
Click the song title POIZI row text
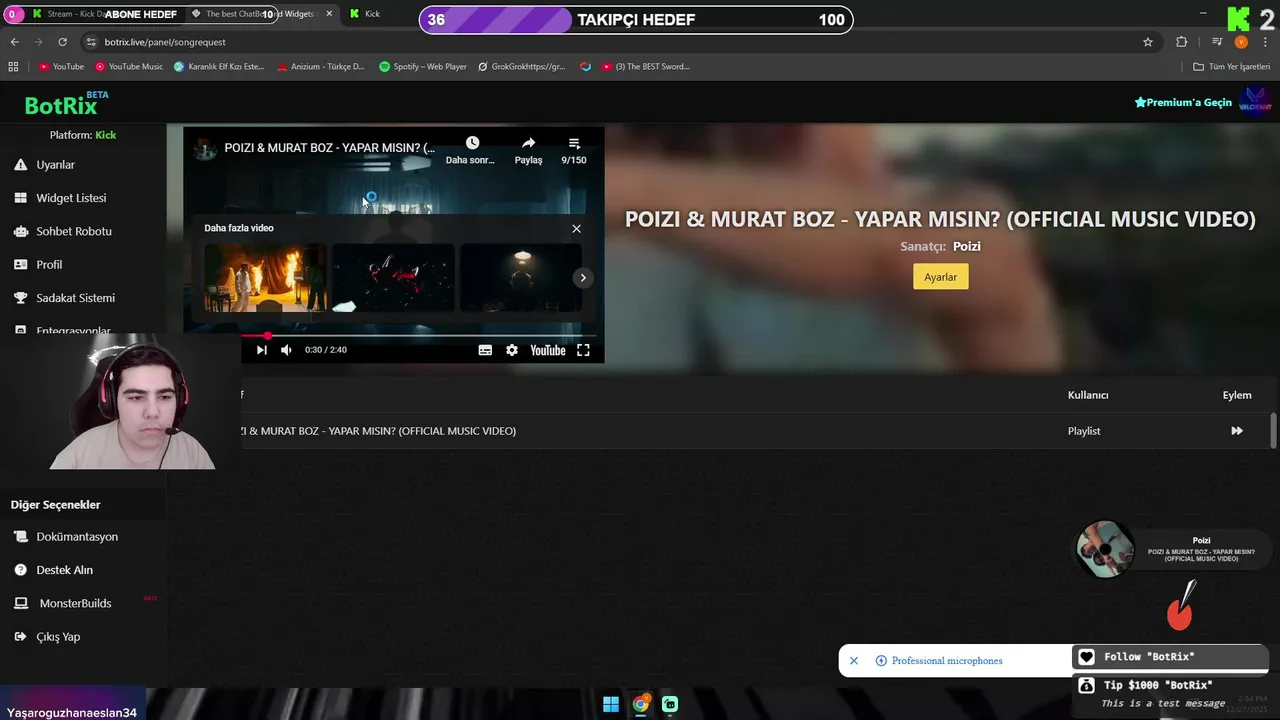tap(378, 431)
